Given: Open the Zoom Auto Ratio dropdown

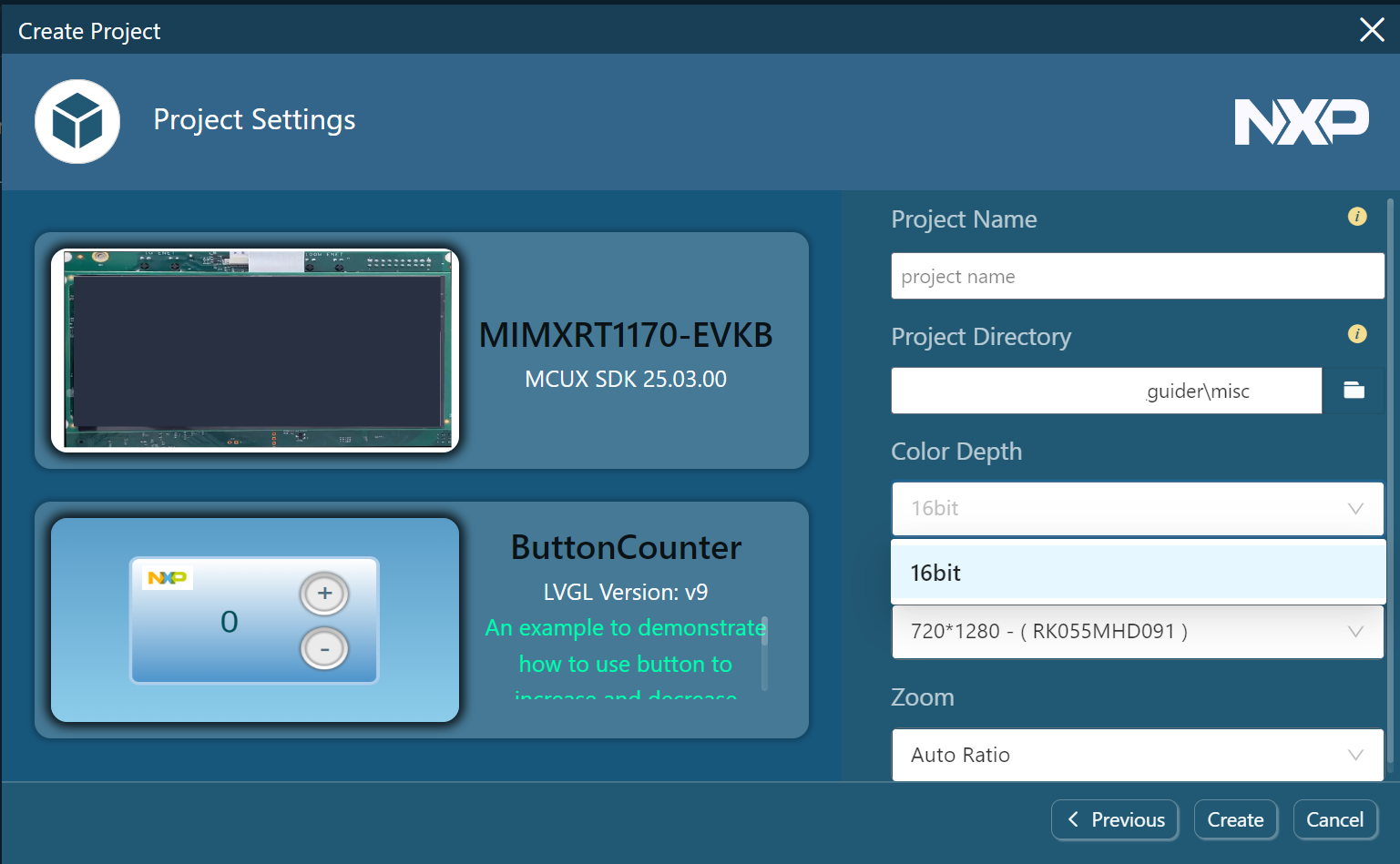Looking at the screenshot, I should (1138, 755).
